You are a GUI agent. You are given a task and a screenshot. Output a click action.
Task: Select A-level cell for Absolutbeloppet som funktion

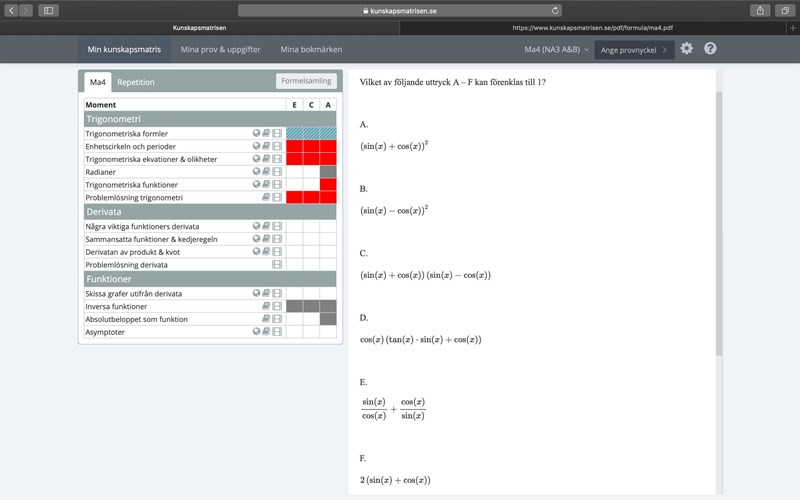coord(328,319)
